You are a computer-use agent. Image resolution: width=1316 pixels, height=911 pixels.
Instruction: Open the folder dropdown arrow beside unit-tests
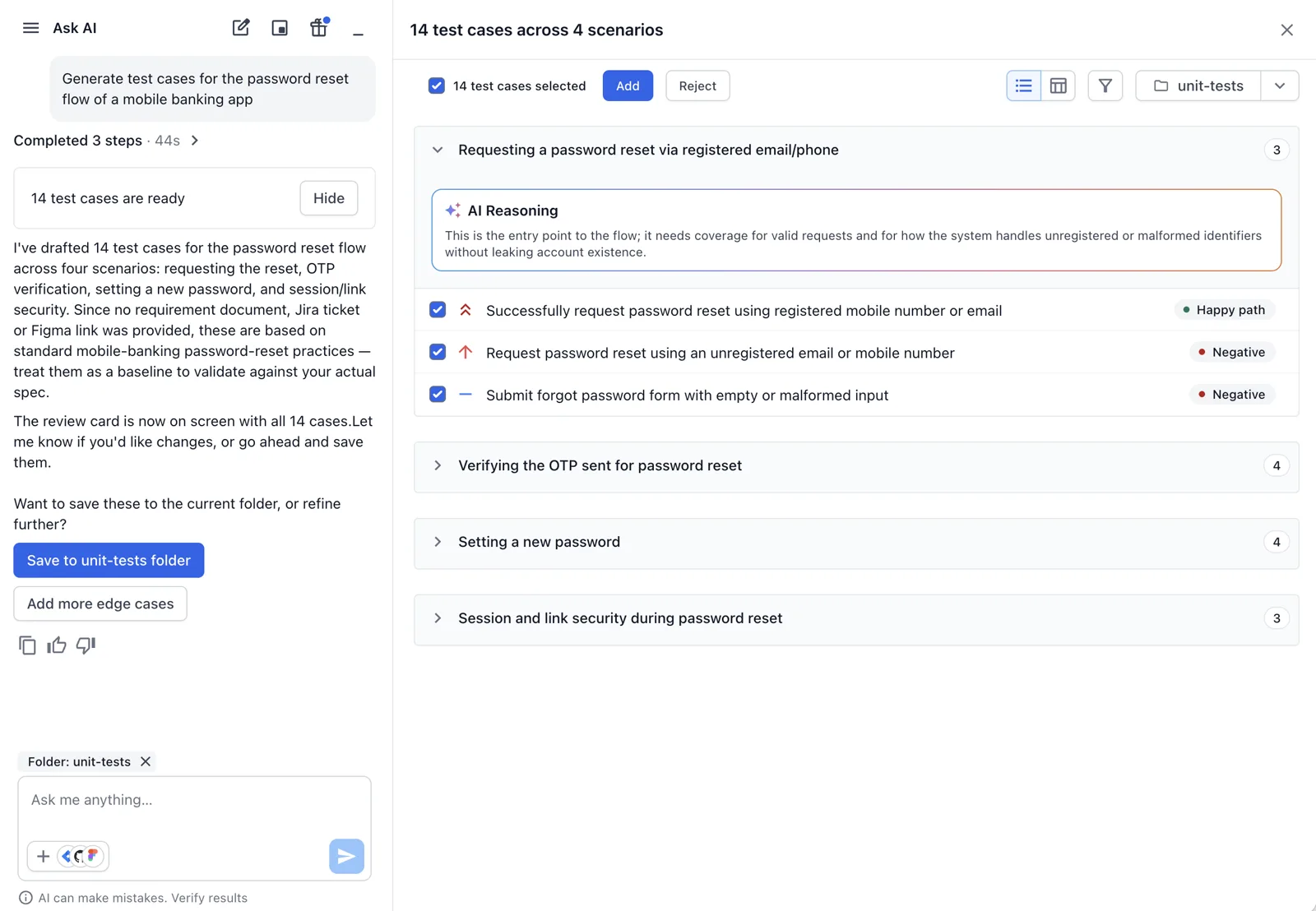[1280, 86]
